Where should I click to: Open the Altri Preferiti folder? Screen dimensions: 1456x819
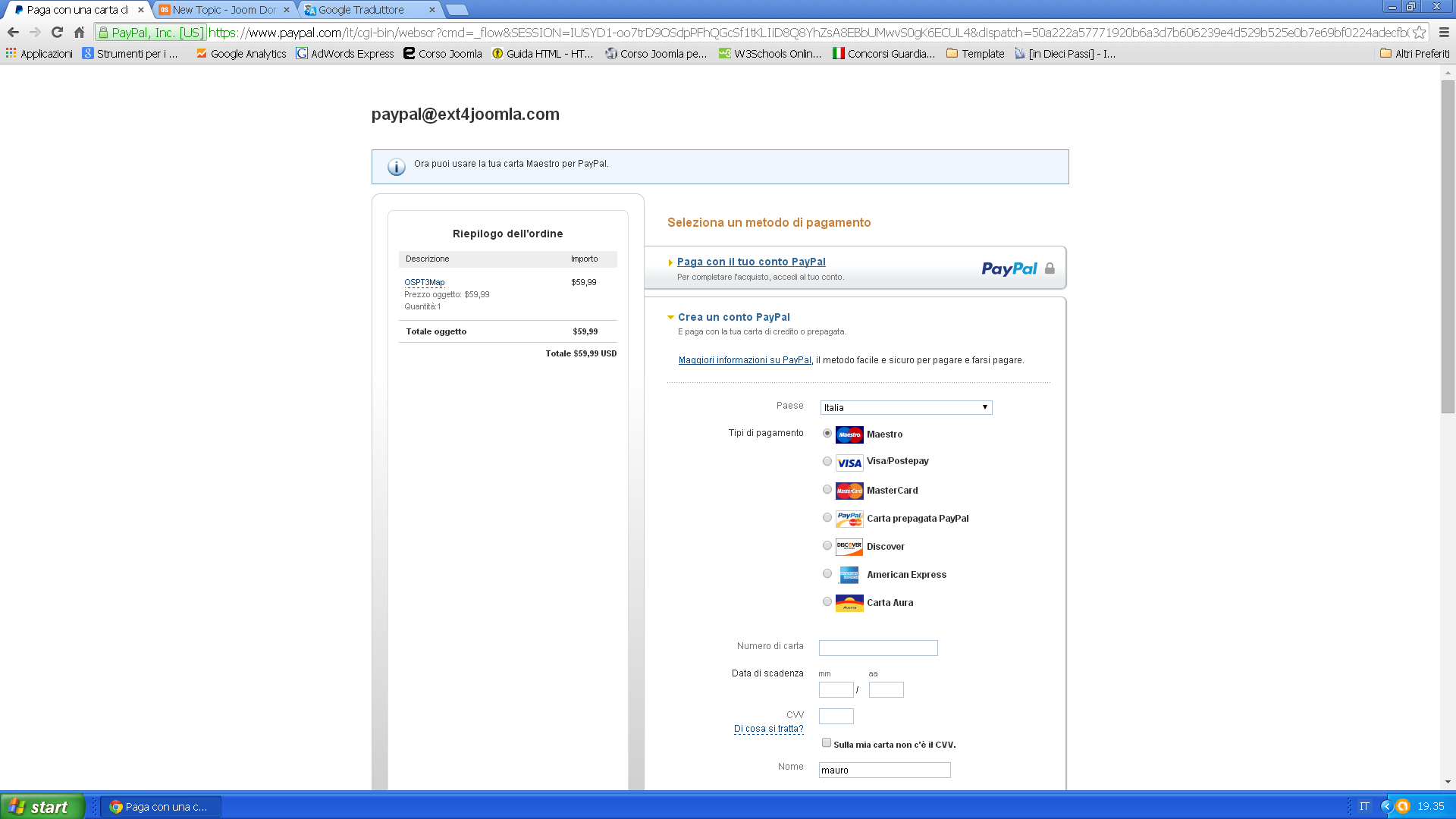1415,54
